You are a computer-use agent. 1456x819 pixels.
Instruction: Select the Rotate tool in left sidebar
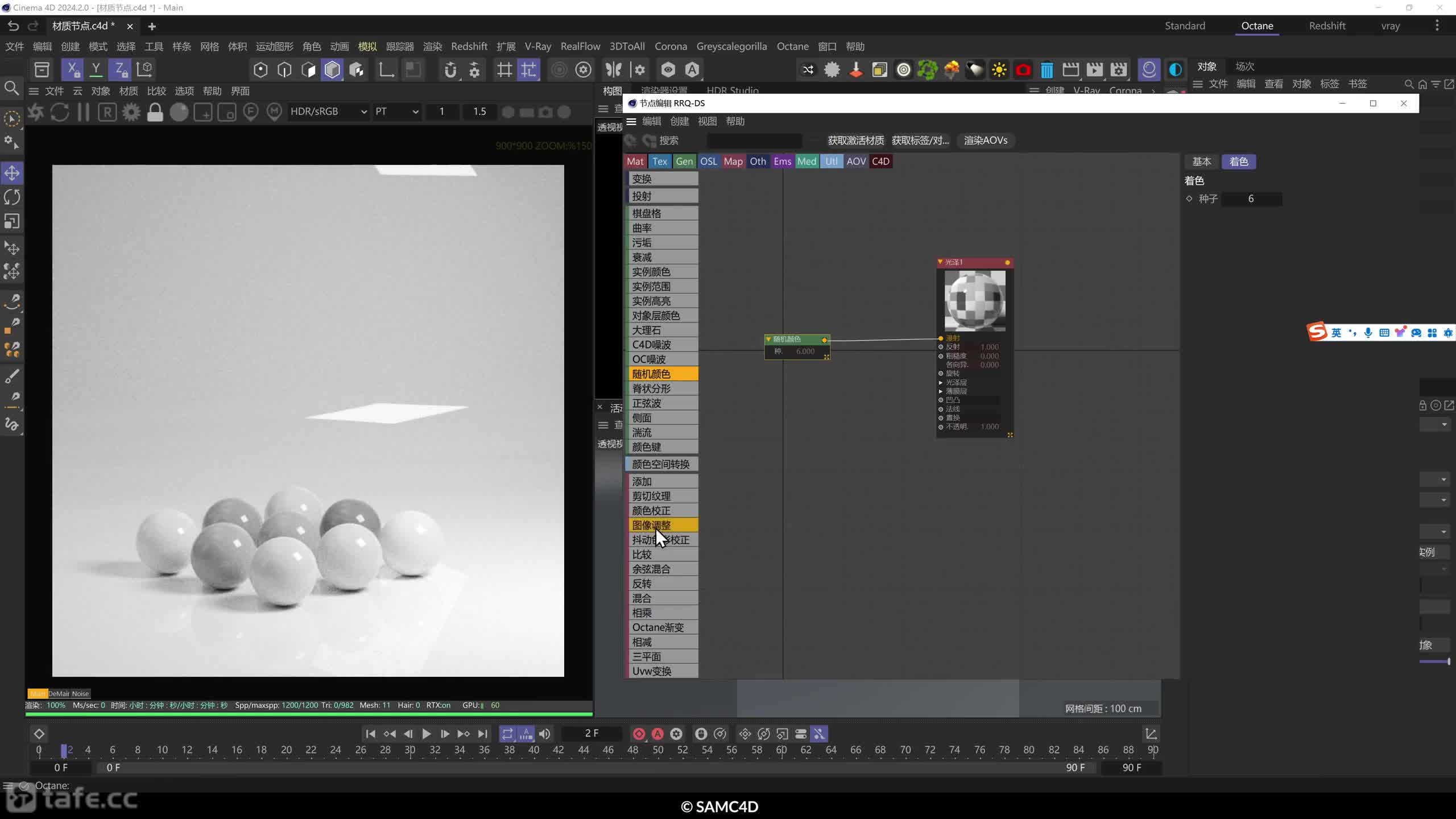coord(12,197)
